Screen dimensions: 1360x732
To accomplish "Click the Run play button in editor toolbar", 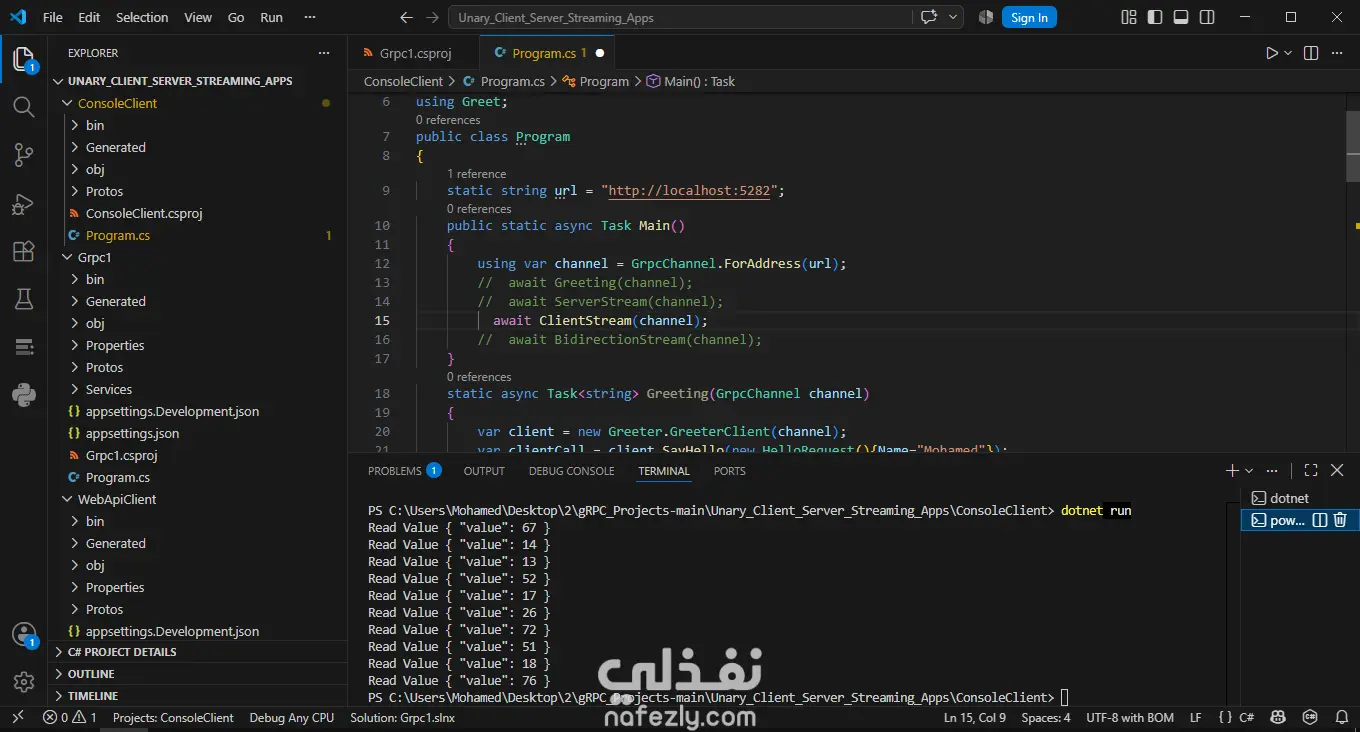I will pyautogui.click(x=1272, y=53).
